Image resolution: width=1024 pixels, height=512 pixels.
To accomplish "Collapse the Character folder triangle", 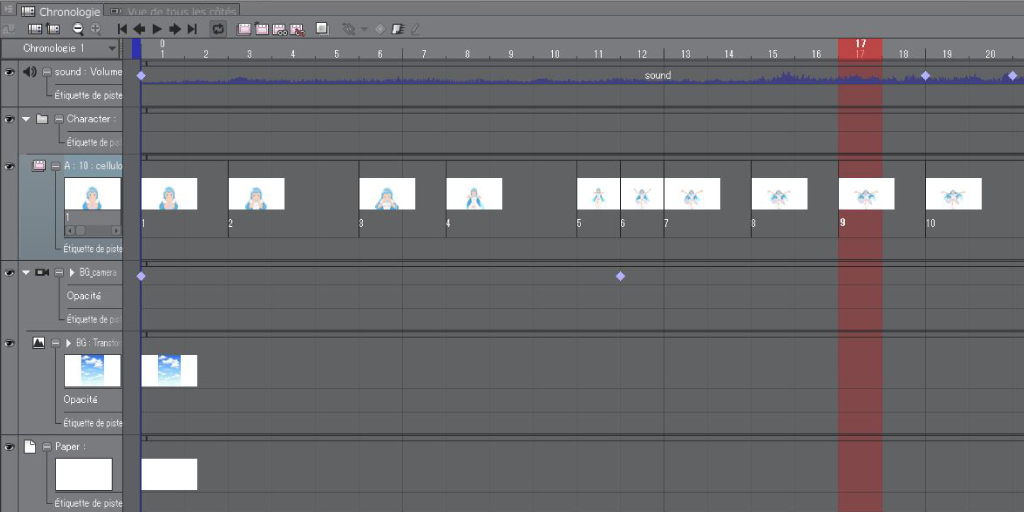I will [x=26, y=119].
